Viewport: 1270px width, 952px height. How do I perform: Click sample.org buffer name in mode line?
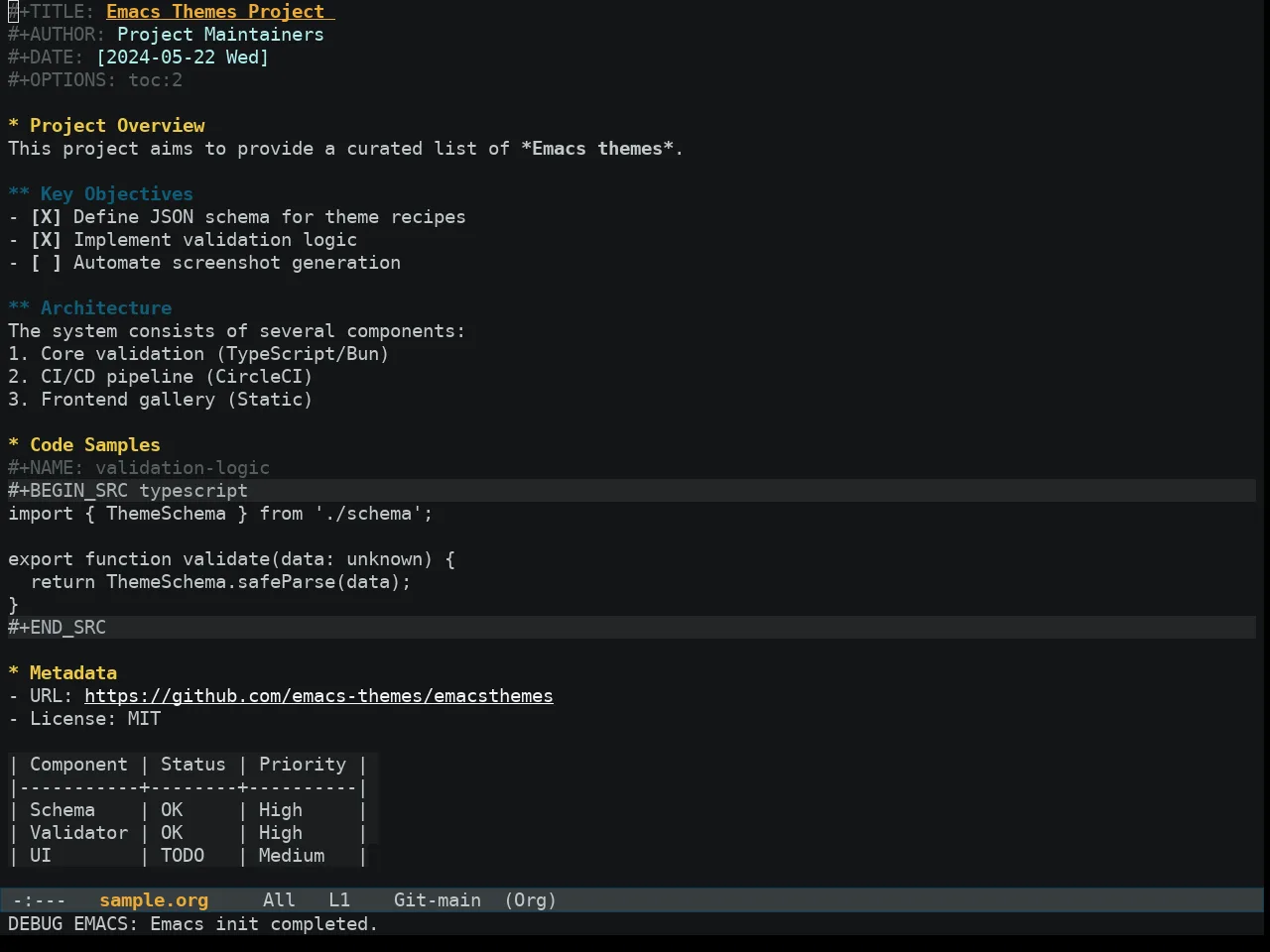click(154, 900)
